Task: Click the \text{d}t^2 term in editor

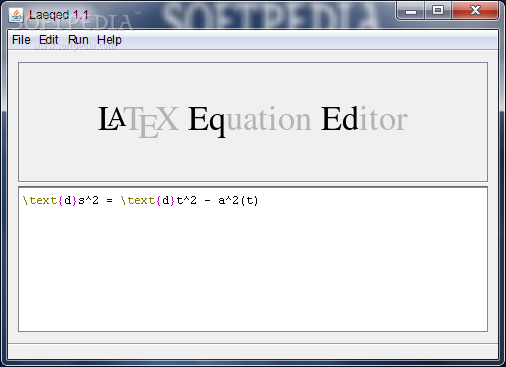Action: click(159, 201)
